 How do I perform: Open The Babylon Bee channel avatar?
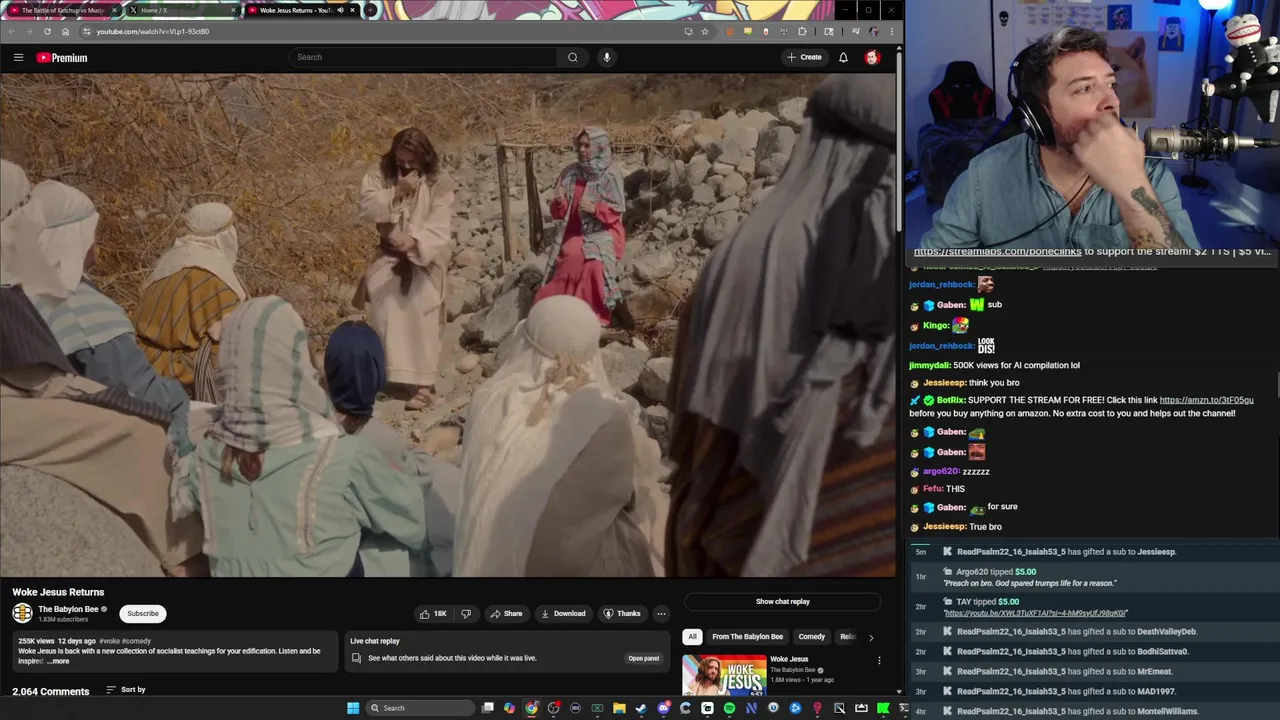click(x=22, y=613)
